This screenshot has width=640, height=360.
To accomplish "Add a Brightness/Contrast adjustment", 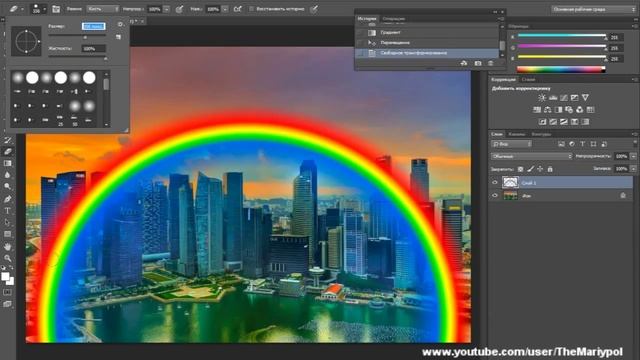I will click(542, 98).
